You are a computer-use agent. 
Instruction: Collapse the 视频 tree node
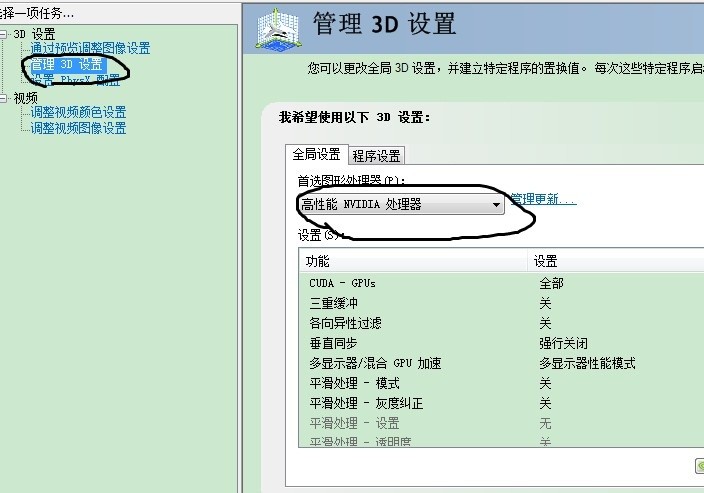[3, 98]
